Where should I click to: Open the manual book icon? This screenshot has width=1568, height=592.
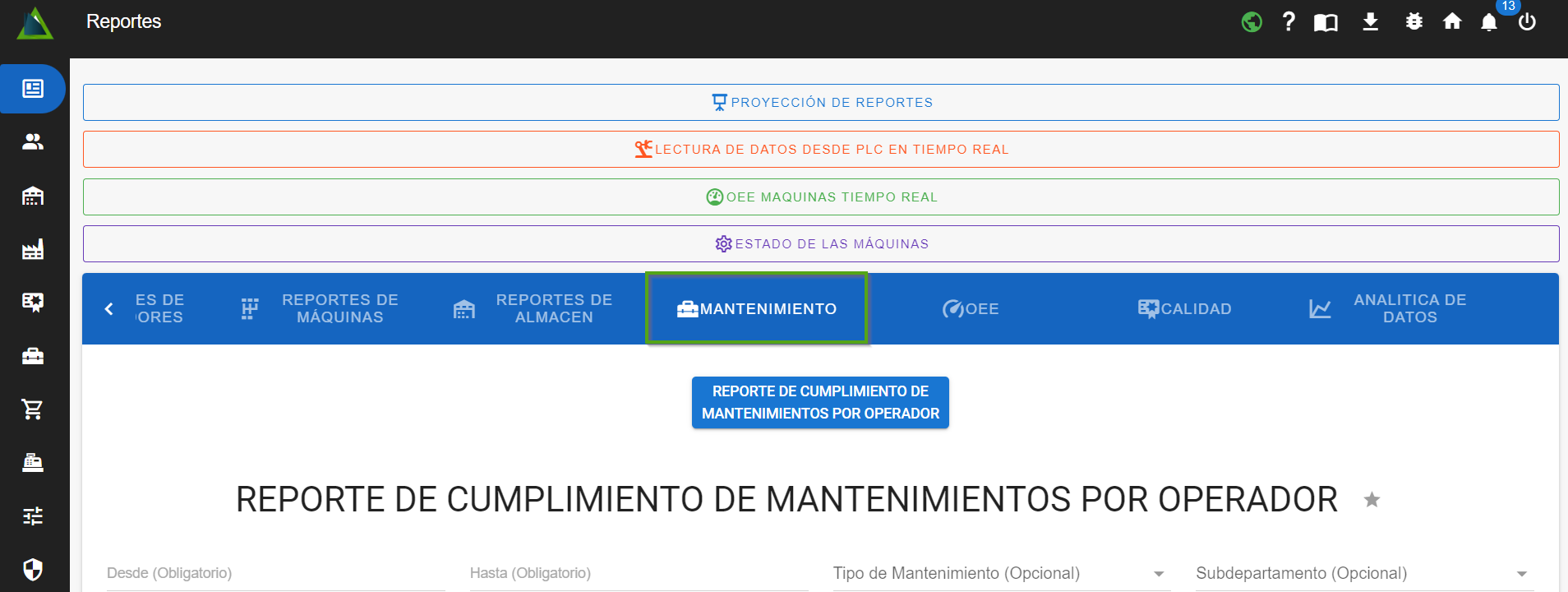click(1326, 22)
